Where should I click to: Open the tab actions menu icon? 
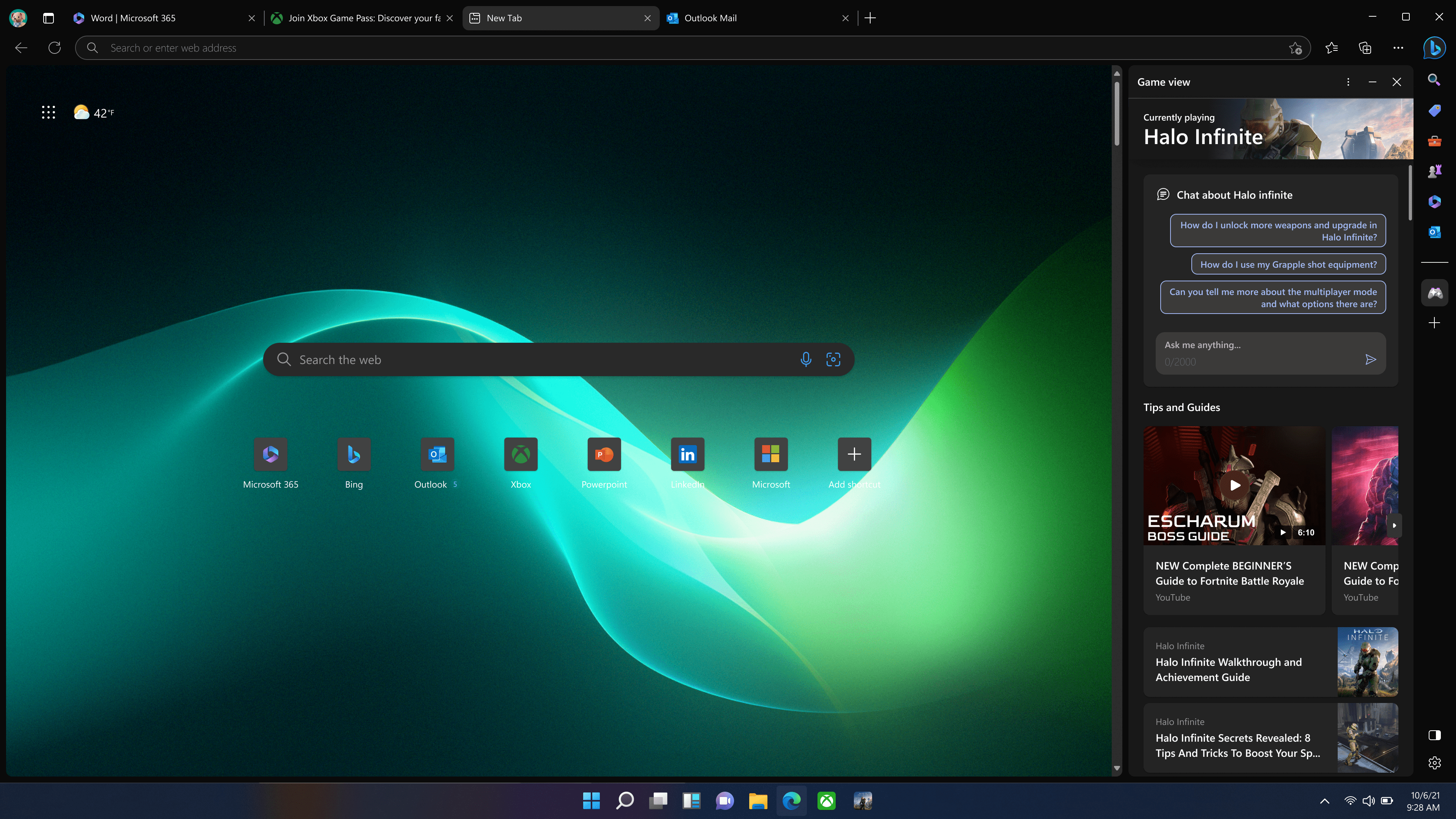click(x=49, y=18)
